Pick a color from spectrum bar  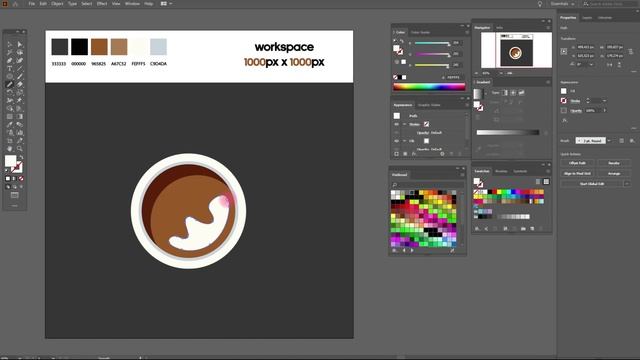pos(429,87)
